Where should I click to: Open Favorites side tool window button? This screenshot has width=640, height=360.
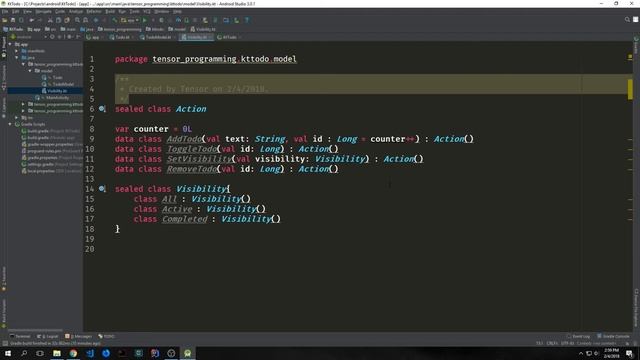pos(4,279)
